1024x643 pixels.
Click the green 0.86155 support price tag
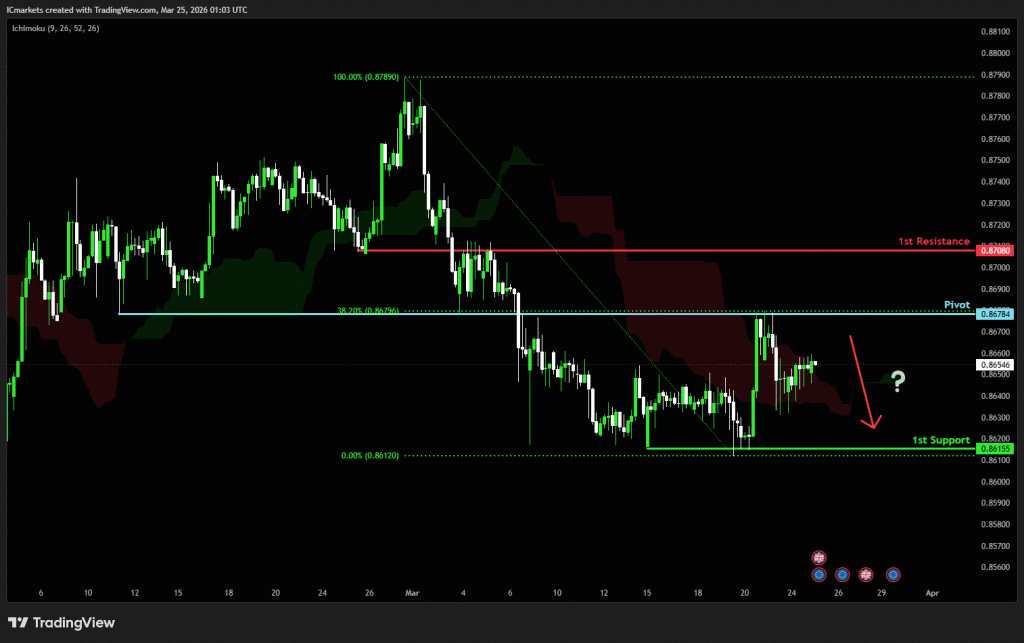pyautogui.click(x=996, y=449)
